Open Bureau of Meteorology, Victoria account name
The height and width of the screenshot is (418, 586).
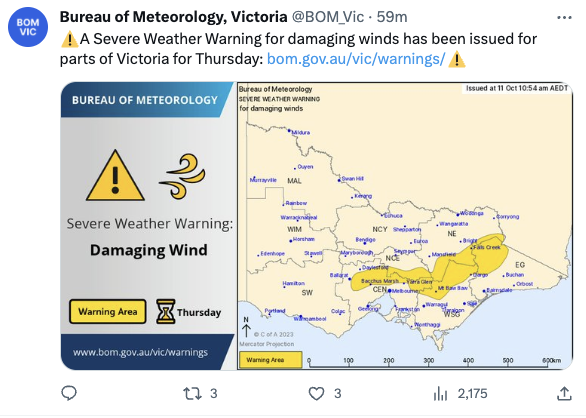tap(173, 17)
